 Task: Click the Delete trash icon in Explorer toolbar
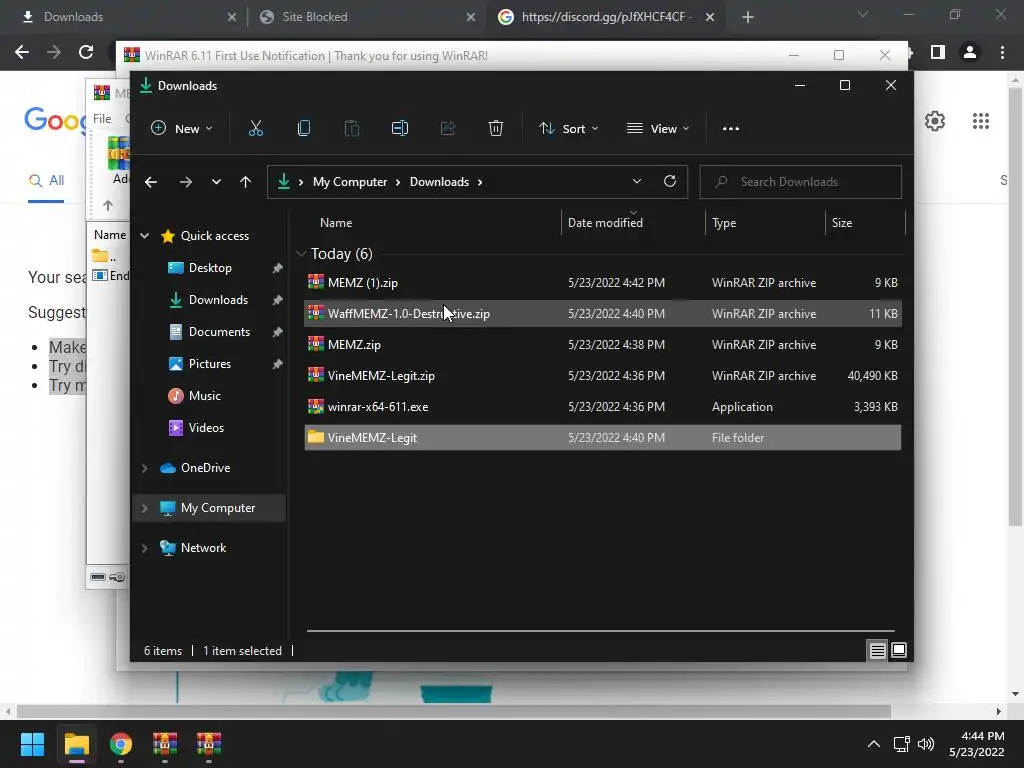point(496,129)
